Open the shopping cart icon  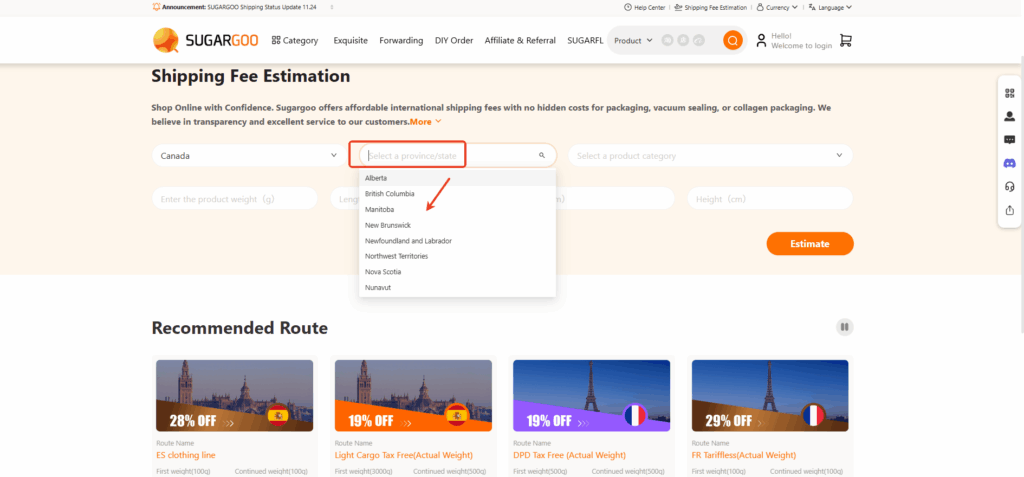pos(846,41)
